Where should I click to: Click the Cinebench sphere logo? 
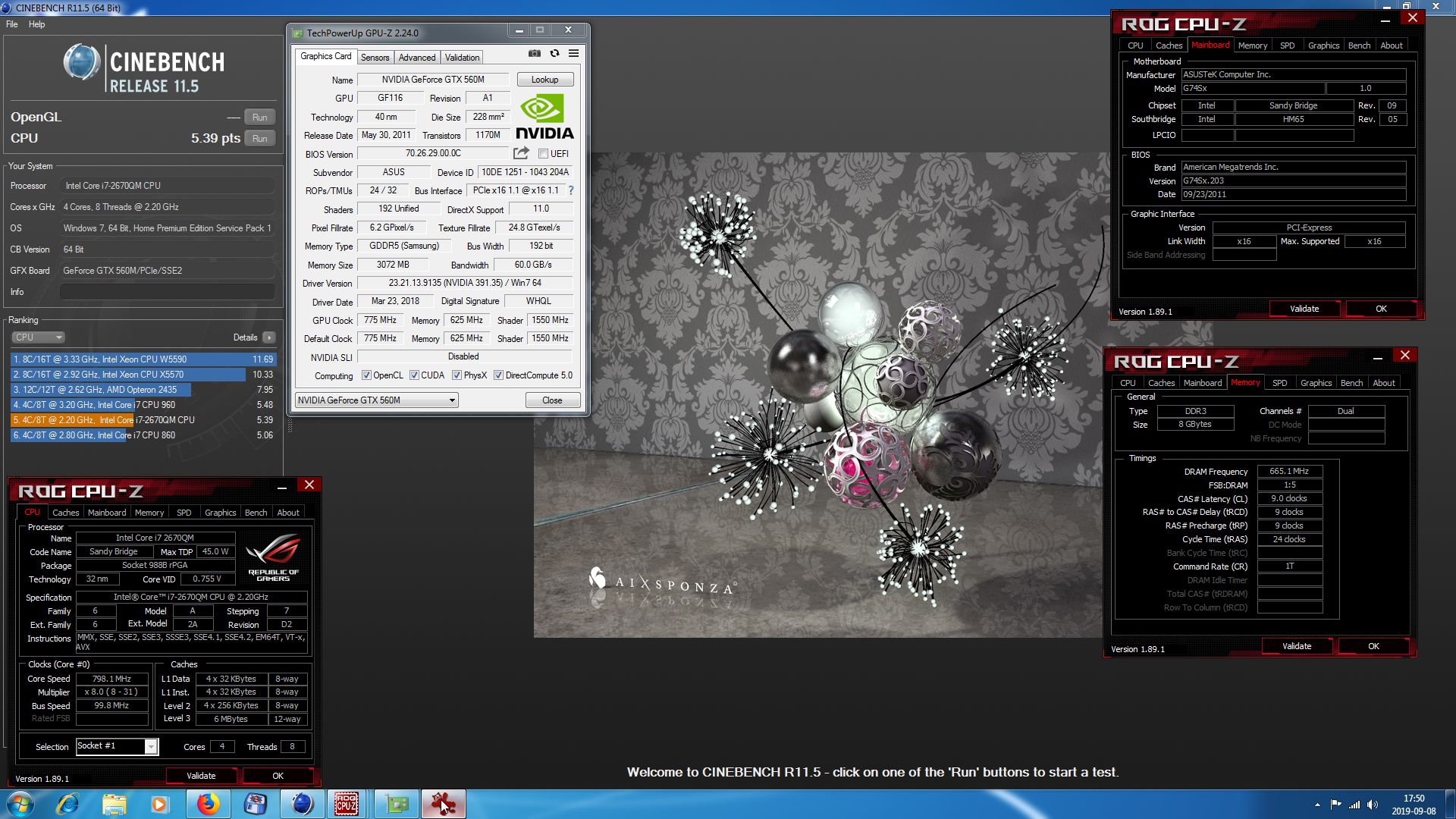82,63
